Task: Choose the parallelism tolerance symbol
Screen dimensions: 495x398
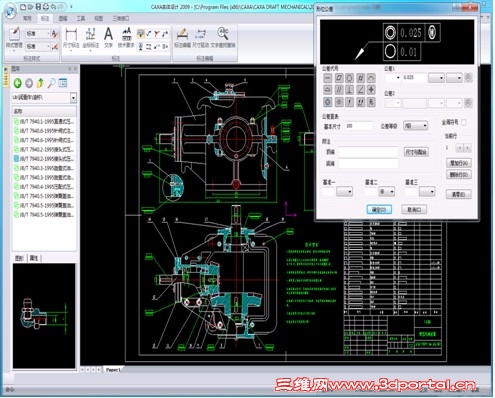Action: pos(339,90)
